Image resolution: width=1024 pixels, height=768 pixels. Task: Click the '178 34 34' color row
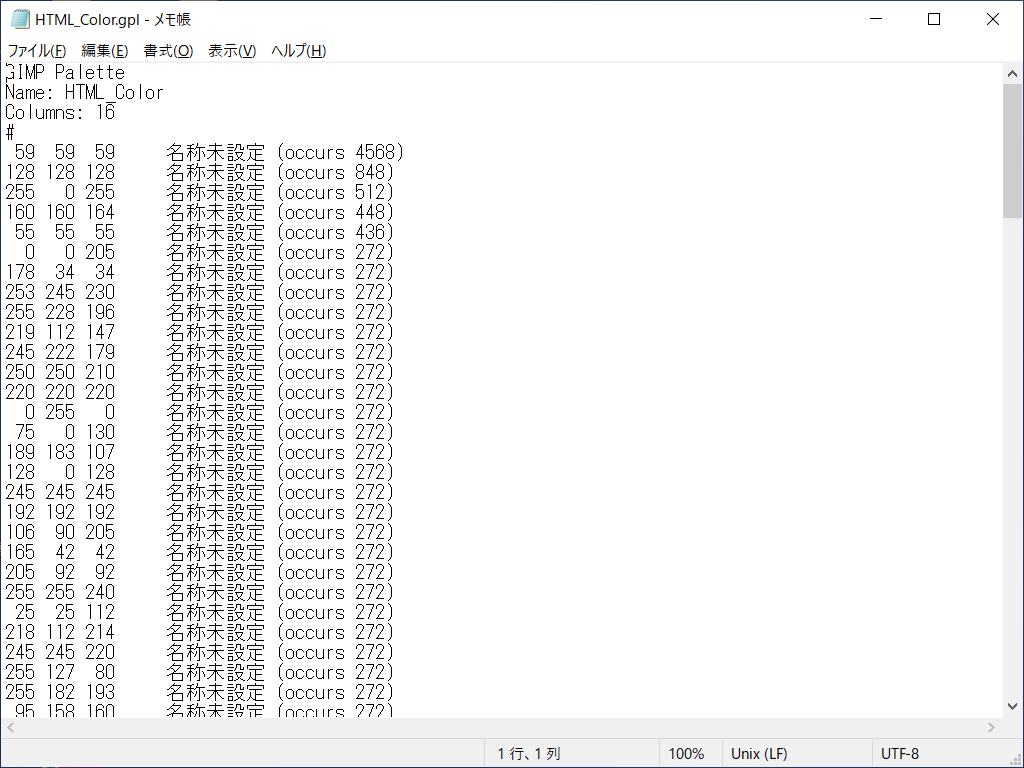(200, 272)
